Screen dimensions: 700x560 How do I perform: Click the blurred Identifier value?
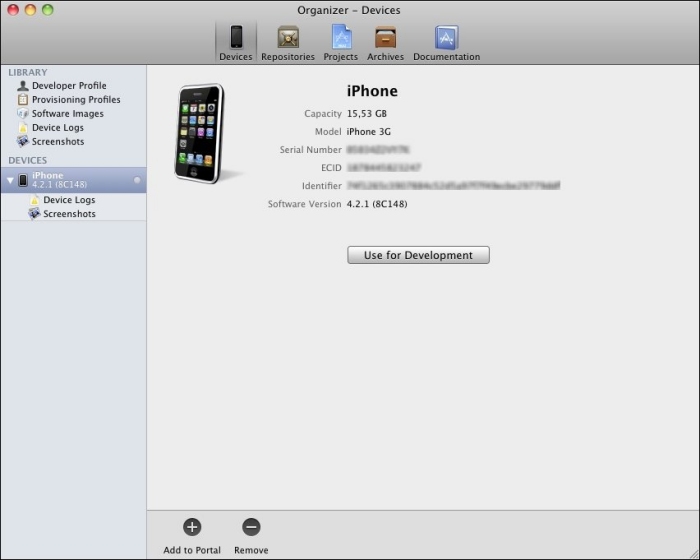[x=453, y=185]
